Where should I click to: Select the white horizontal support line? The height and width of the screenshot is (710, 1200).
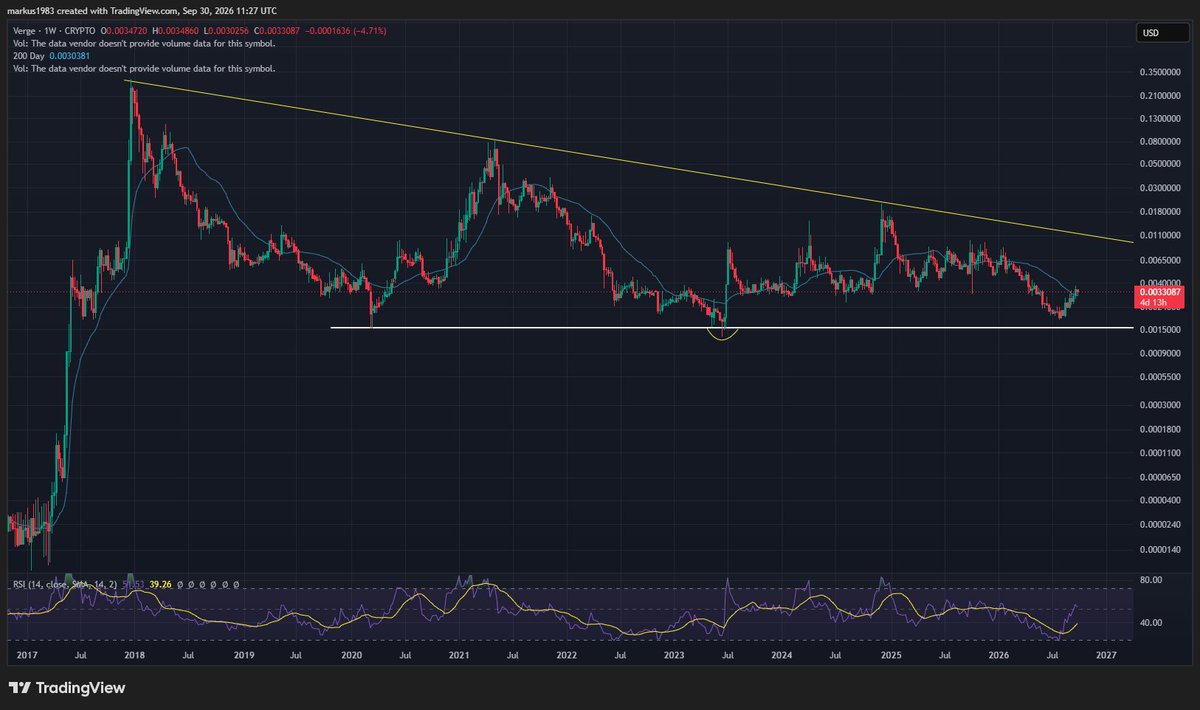click(730, 327)
